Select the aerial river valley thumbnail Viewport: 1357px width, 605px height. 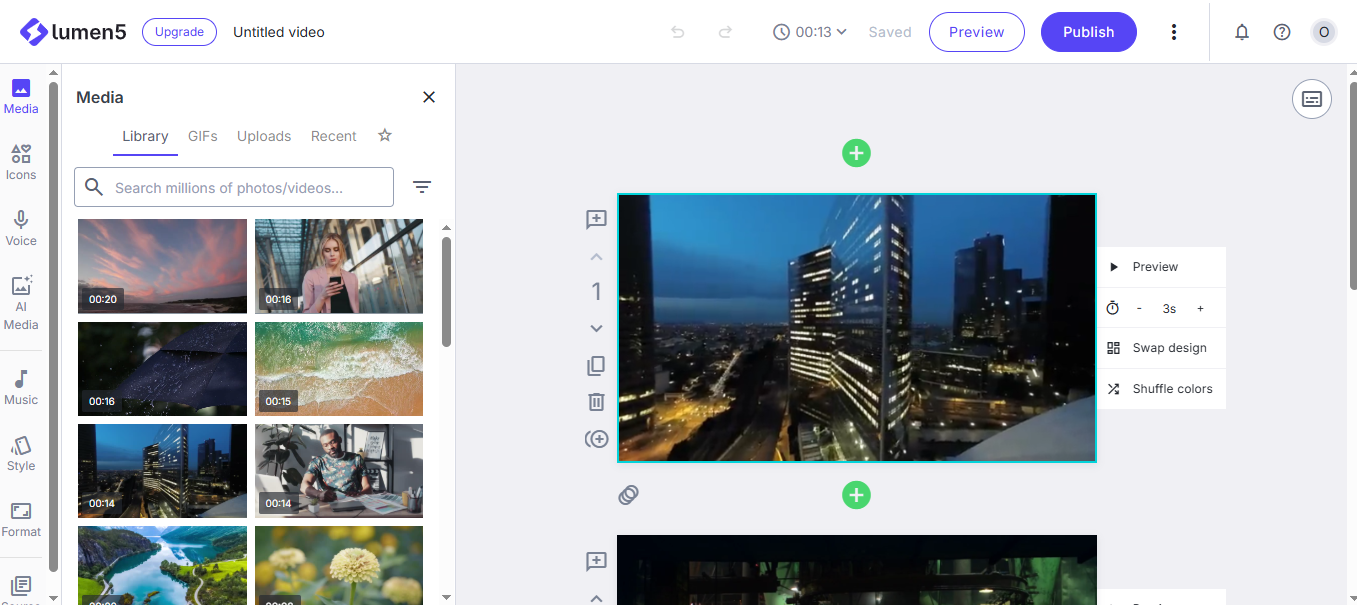click(162, 565)
